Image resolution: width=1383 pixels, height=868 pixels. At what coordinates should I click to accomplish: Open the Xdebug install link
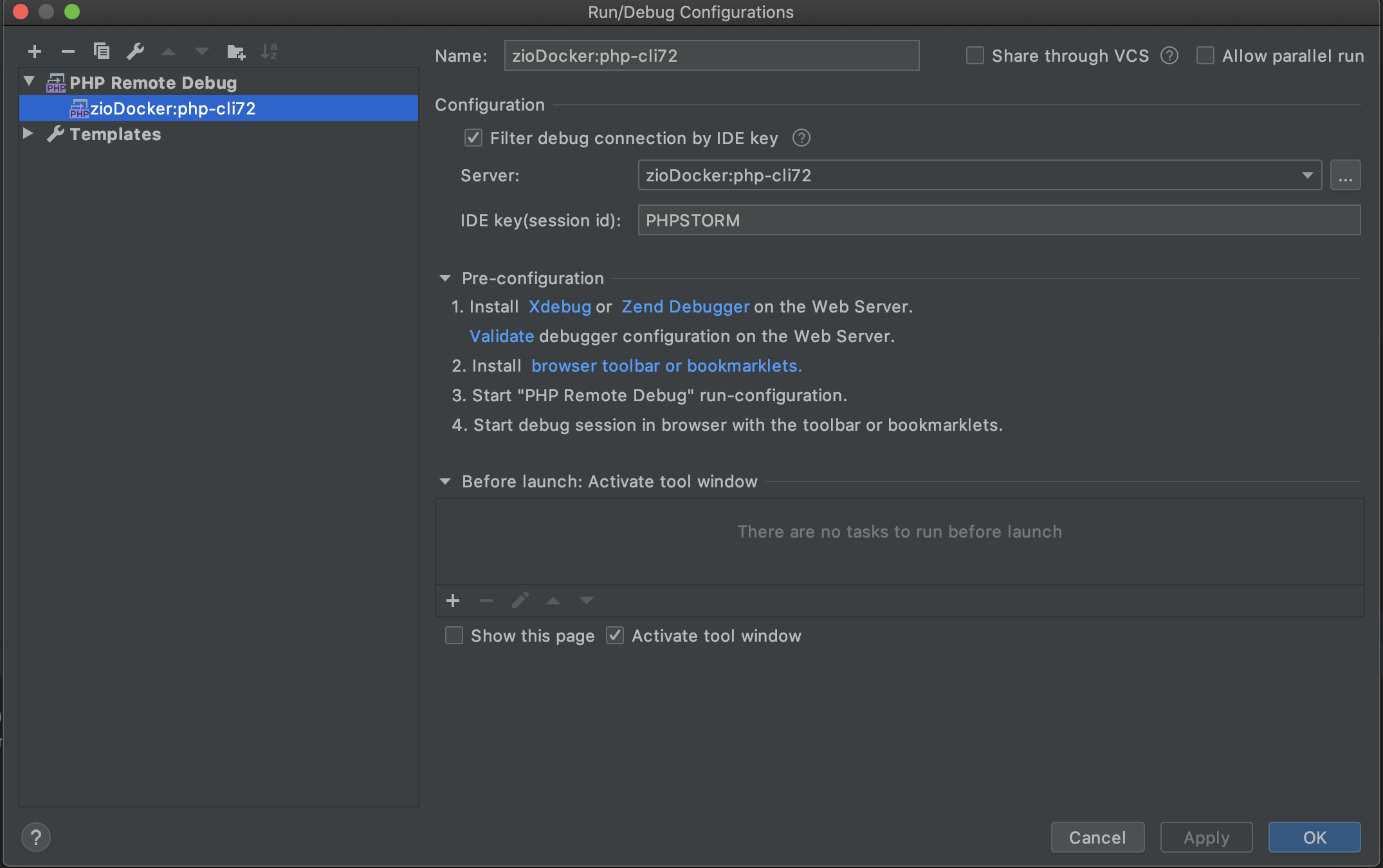tap(559, 307)
